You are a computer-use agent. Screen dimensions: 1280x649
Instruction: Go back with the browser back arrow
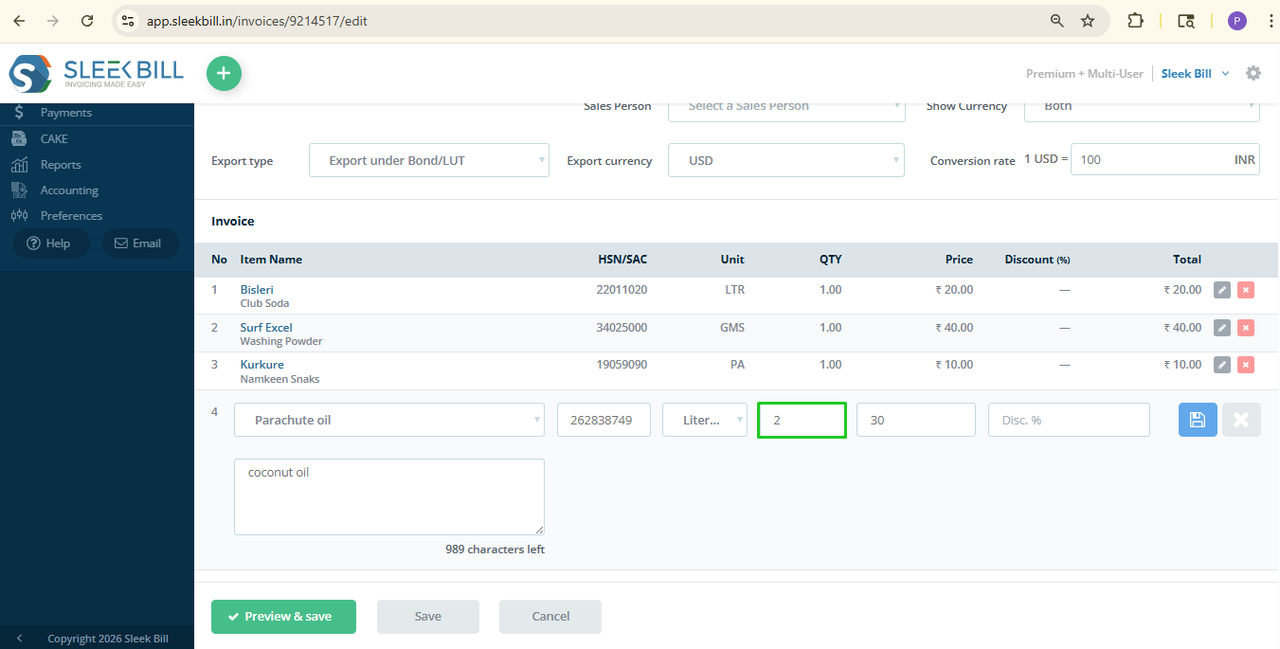pyautogui.click(x=19, y=20)
